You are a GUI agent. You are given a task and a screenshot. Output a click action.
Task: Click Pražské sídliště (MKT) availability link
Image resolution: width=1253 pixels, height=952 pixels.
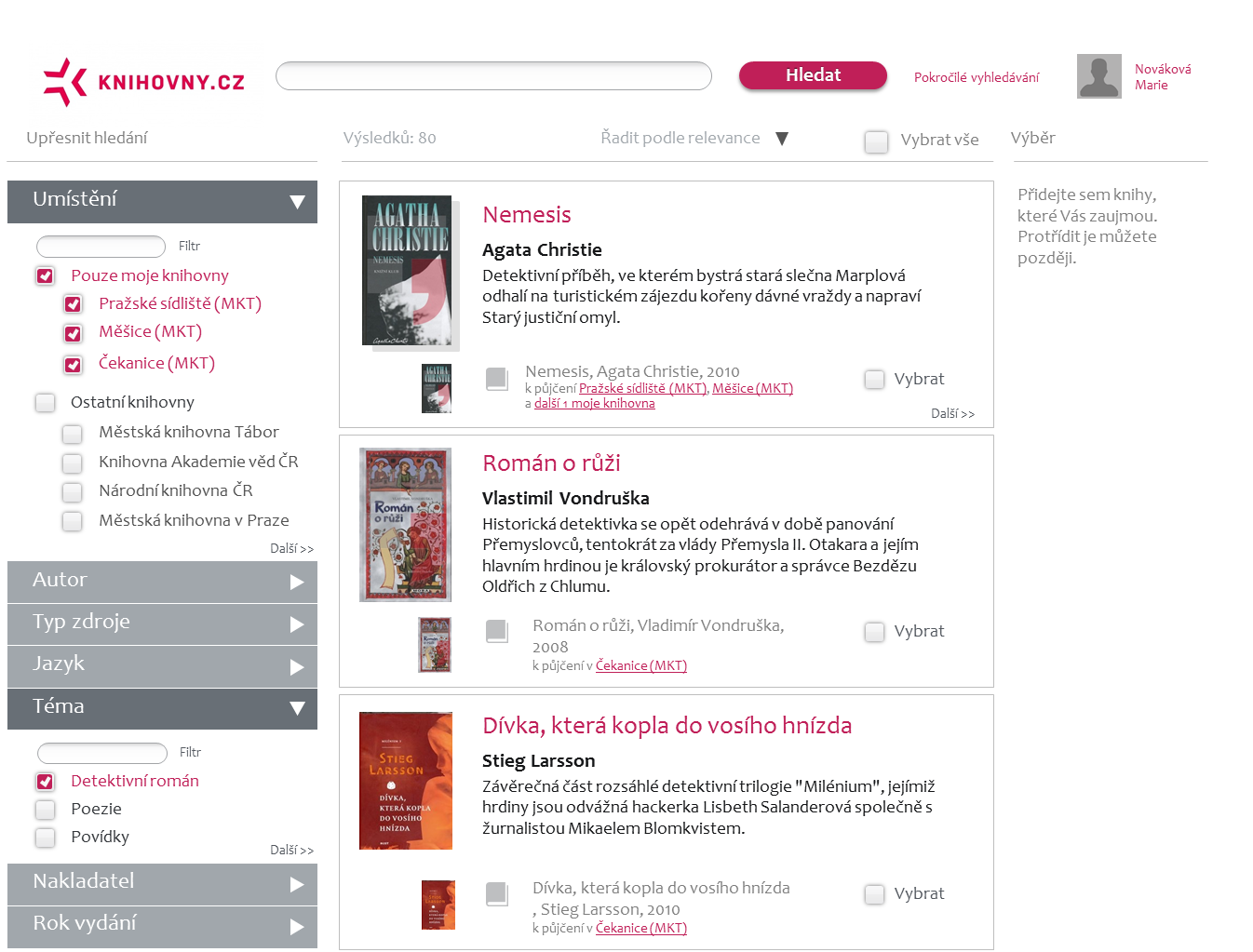point(642,388)
